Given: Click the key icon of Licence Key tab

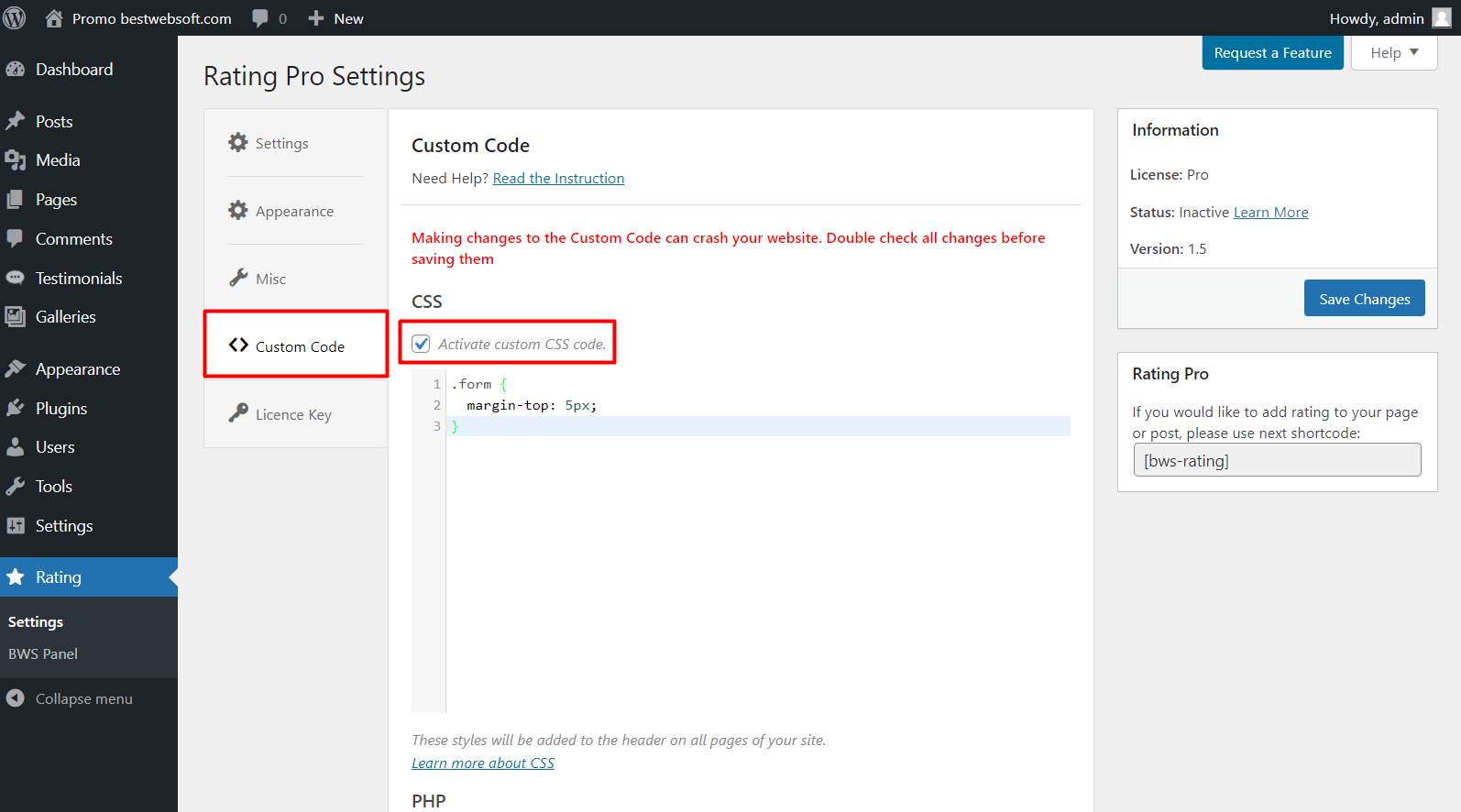Looking at the screenshot, I should point(238,413).
